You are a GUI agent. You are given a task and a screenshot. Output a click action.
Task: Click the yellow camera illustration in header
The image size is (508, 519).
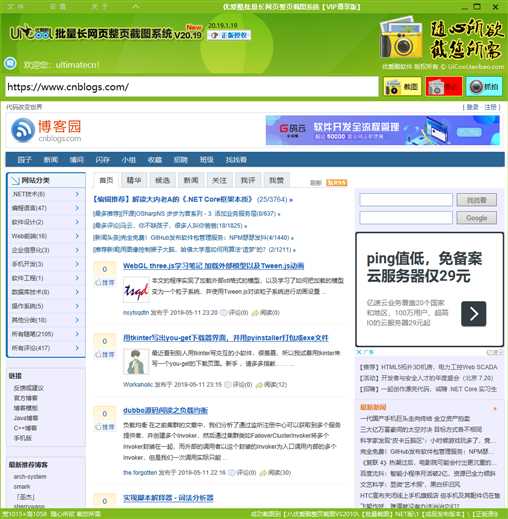click(400, 38)
